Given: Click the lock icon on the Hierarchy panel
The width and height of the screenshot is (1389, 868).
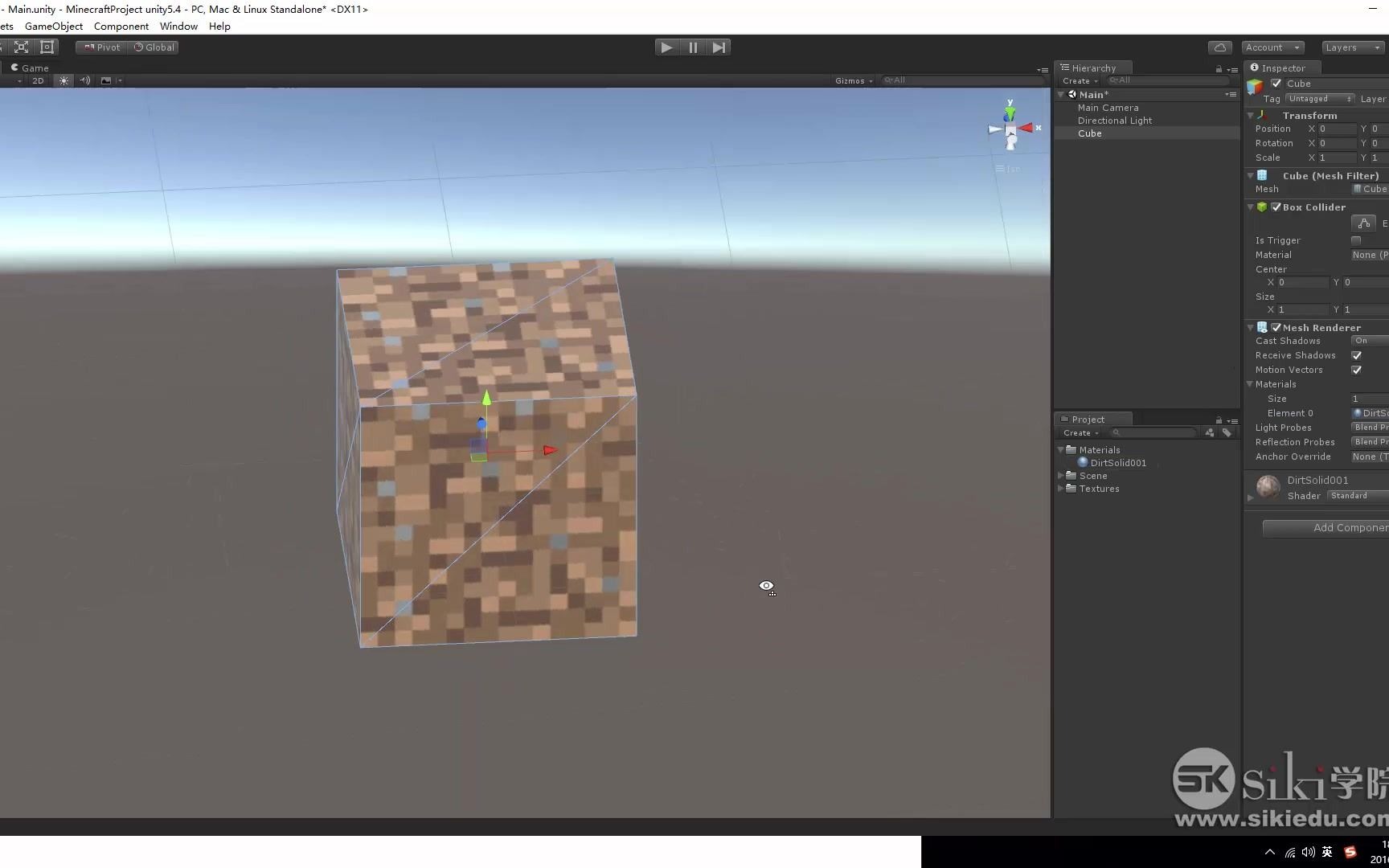Looking at the screenshot, I should click(x=1217, y=68).
